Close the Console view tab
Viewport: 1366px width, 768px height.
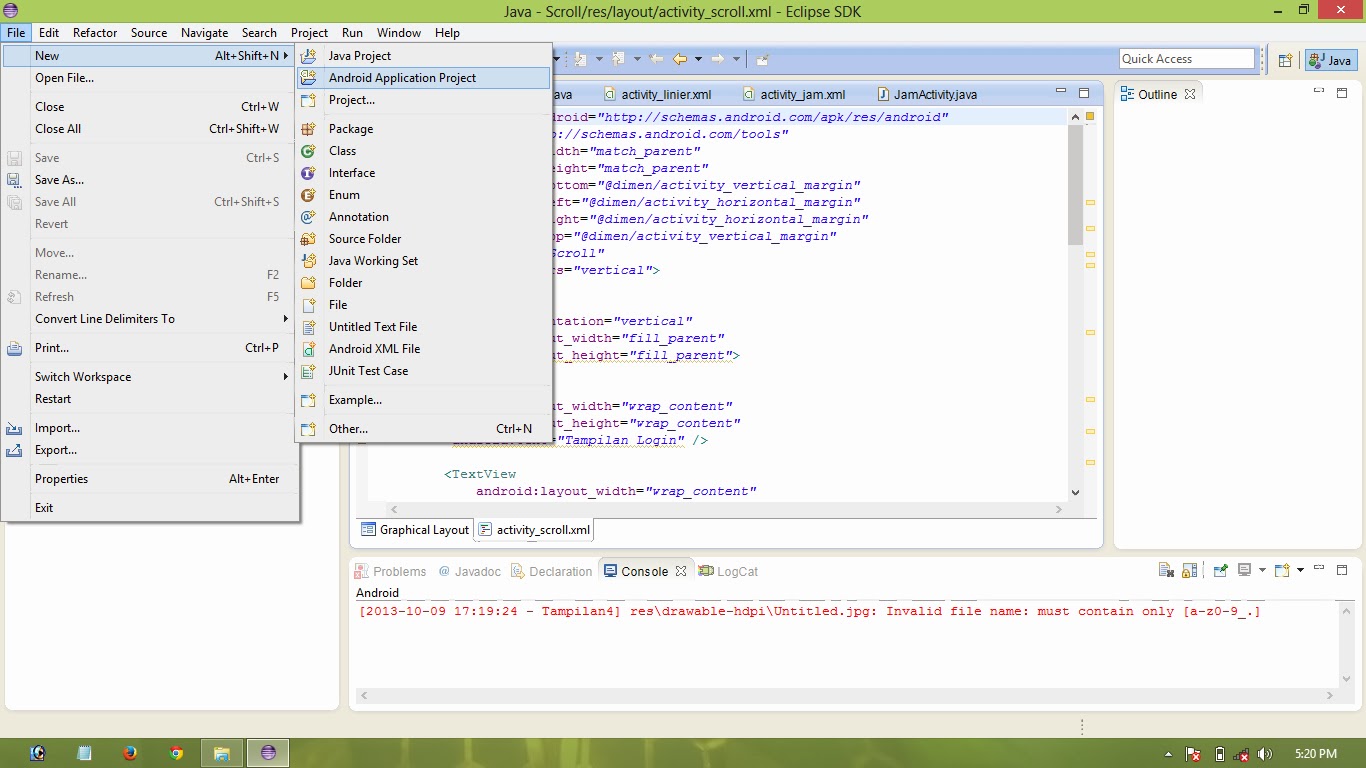pos(681,571)
